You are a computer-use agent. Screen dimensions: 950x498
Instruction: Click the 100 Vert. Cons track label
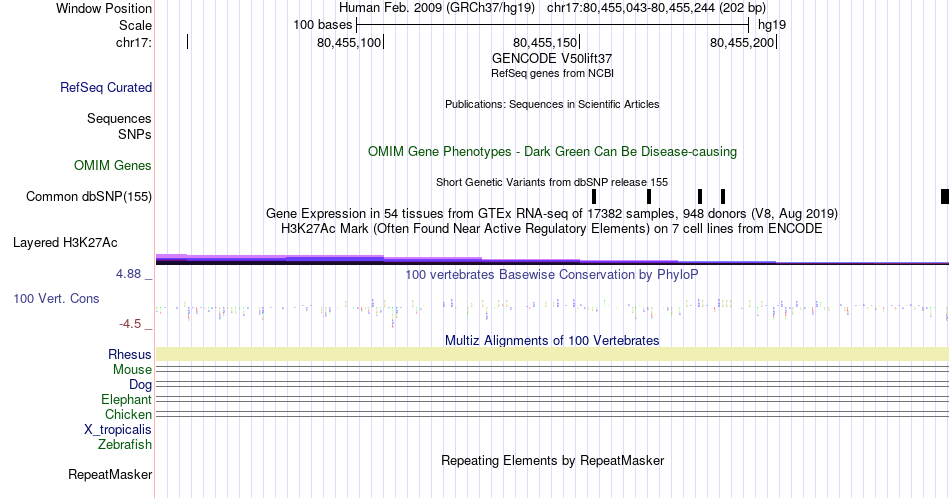(56, 298)
